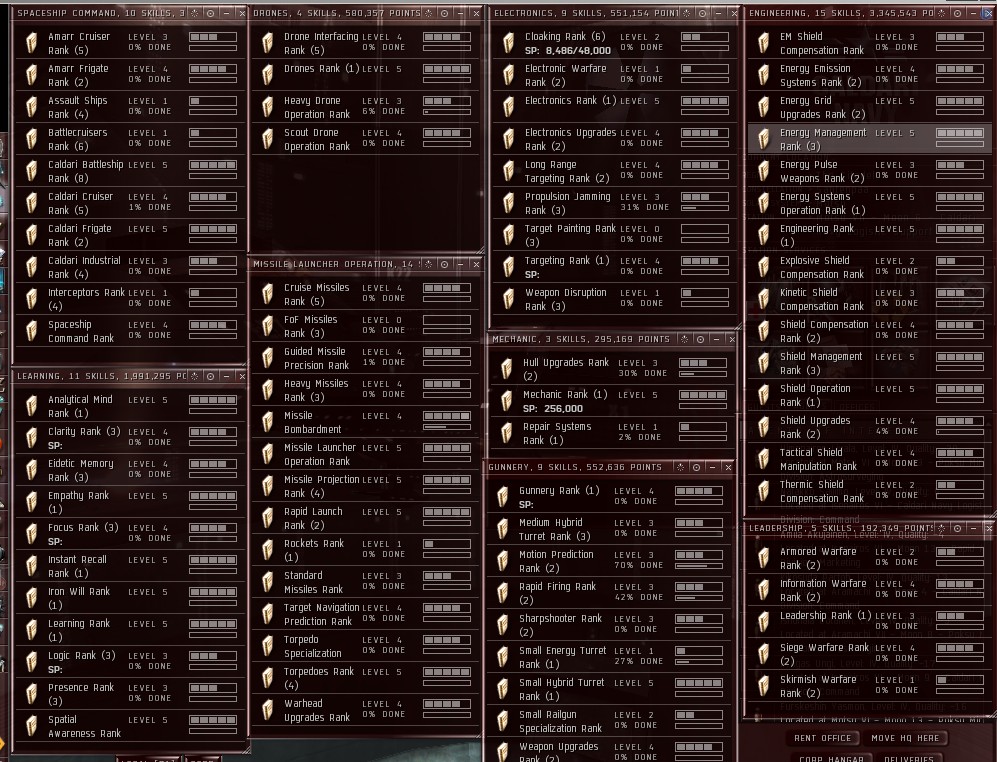997x762 pixels.
Task: Click the Caldari Cruiser level progress bar
Action: pyautogui.click(x=212, y=197)
